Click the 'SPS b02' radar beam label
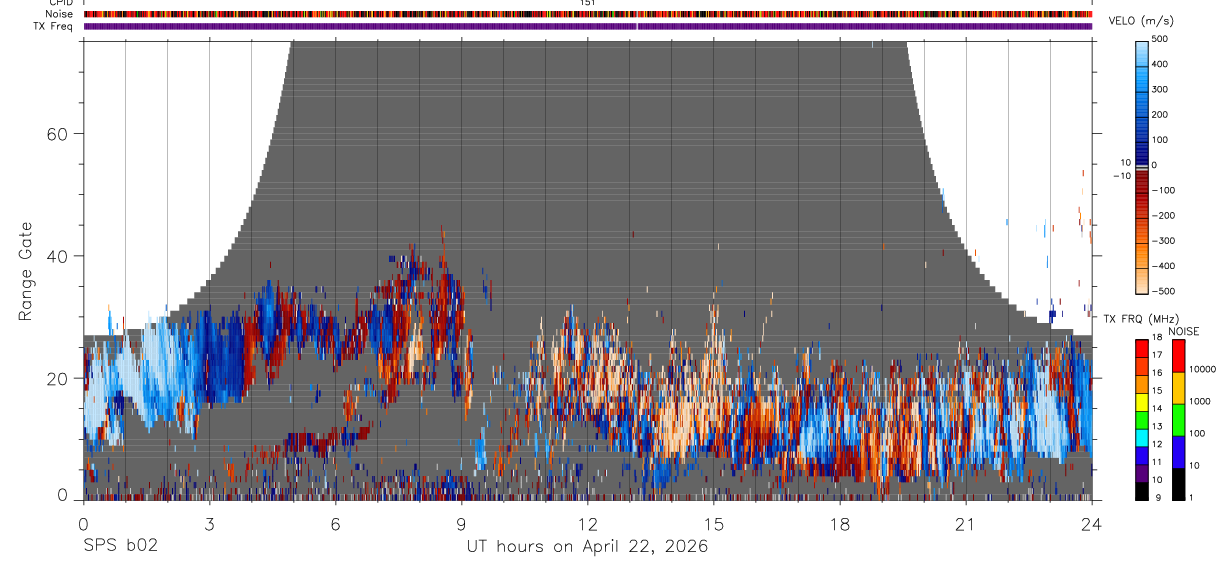 coord(120,546)
